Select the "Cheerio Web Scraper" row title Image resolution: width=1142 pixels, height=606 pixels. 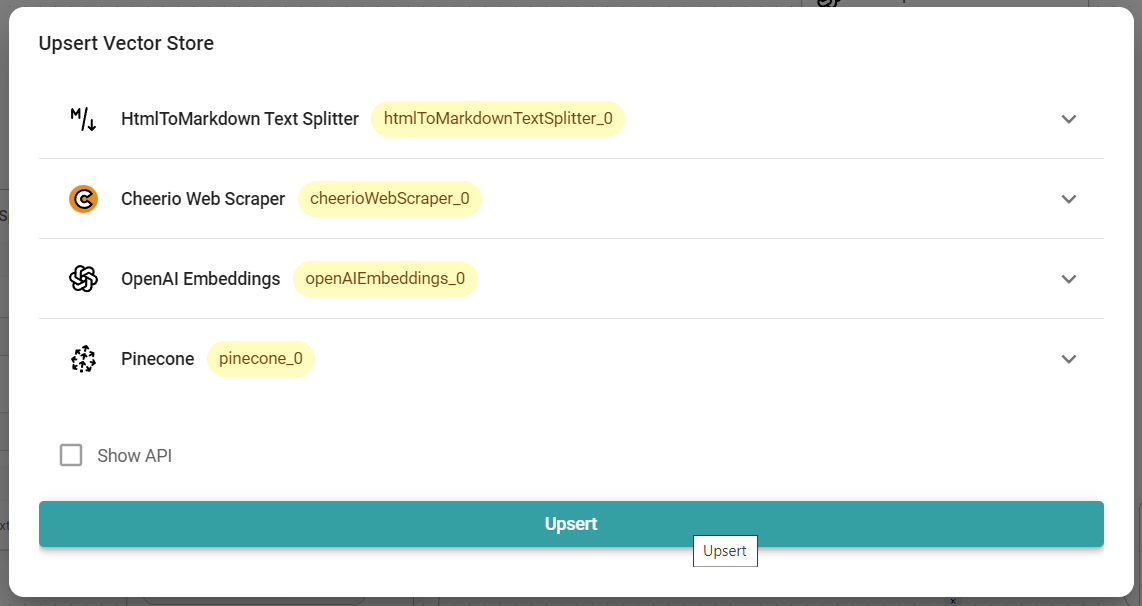[203, 199]
